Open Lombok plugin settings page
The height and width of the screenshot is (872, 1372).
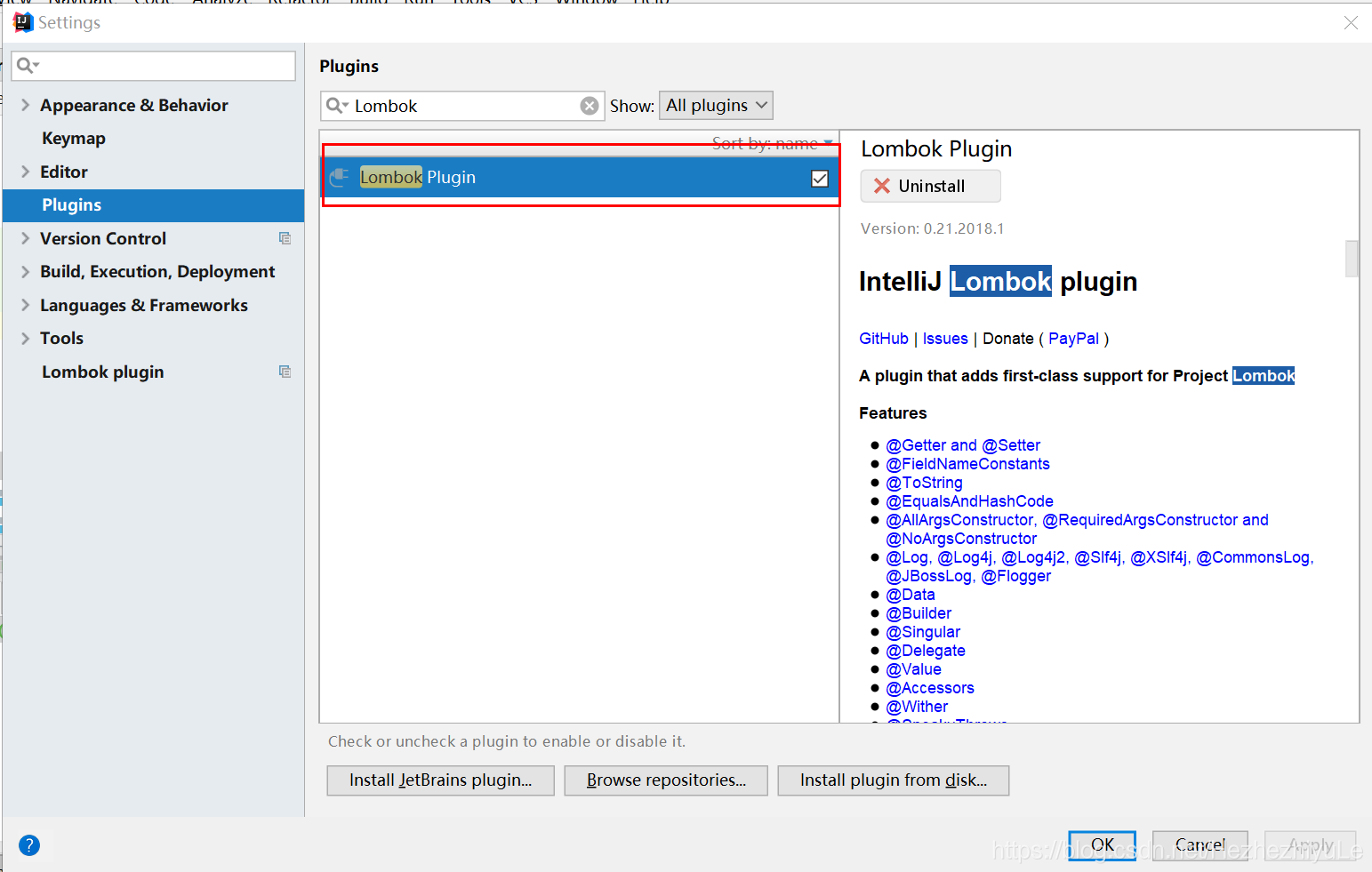click(103, 372)
